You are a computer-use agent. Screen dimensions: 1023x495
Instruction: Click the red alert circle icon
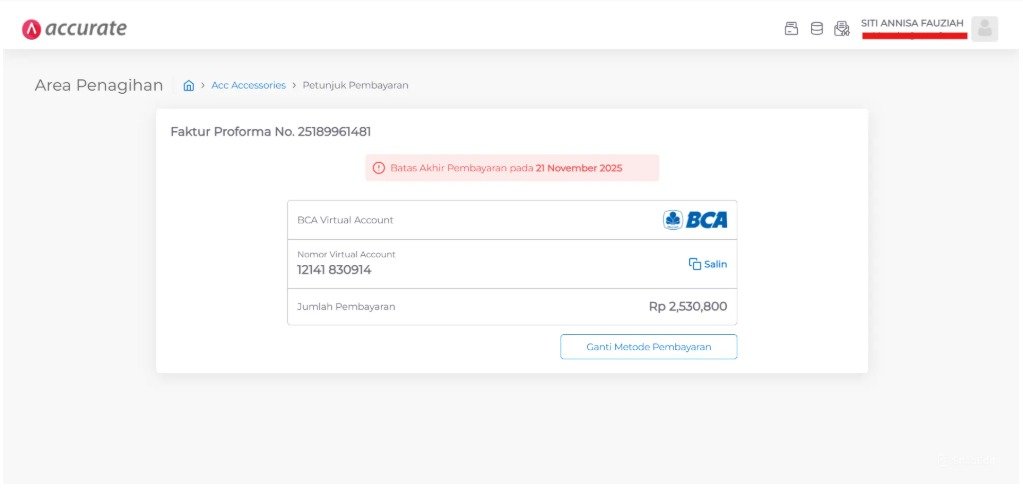[378, 168]
